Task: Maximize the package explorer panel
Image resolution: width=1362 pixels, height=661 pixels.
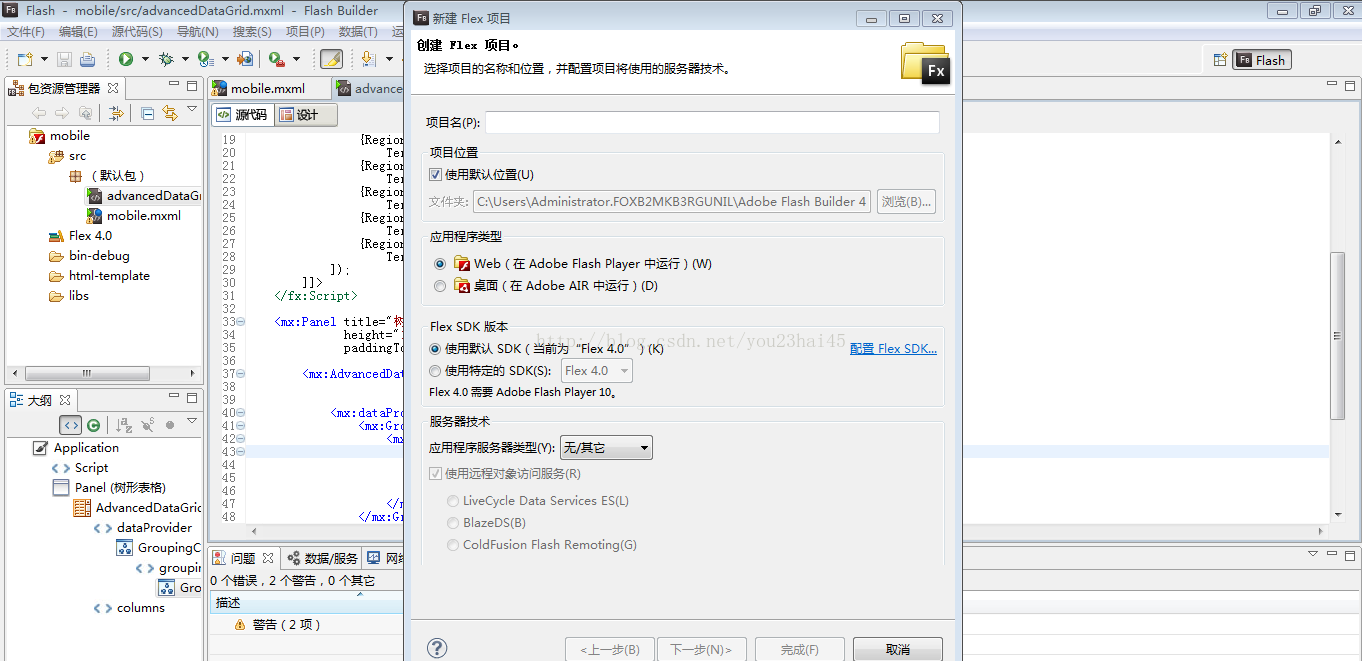Action: [x=191, y=86]
